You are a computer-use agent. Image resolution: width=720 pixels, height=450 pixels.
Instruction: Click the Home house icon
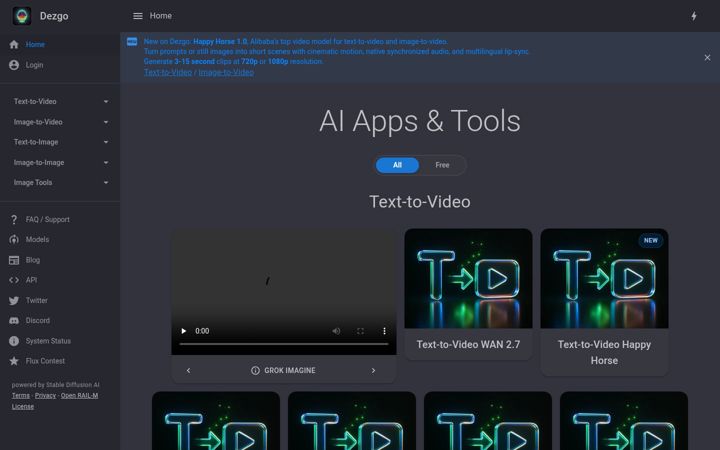(x=14, y=45)
